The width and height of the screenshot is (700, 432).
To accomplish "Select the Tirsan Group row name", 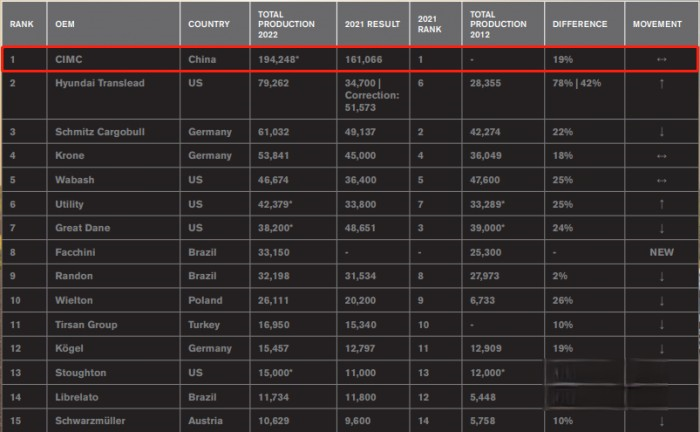I will 86,324.
